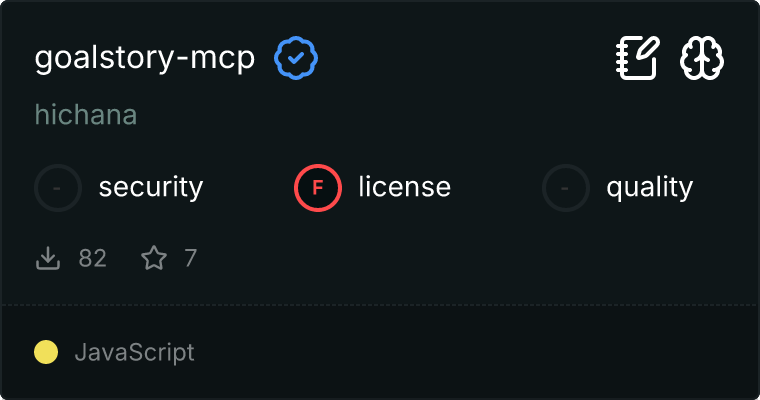Click the download count 82

(x=93, y=258)
